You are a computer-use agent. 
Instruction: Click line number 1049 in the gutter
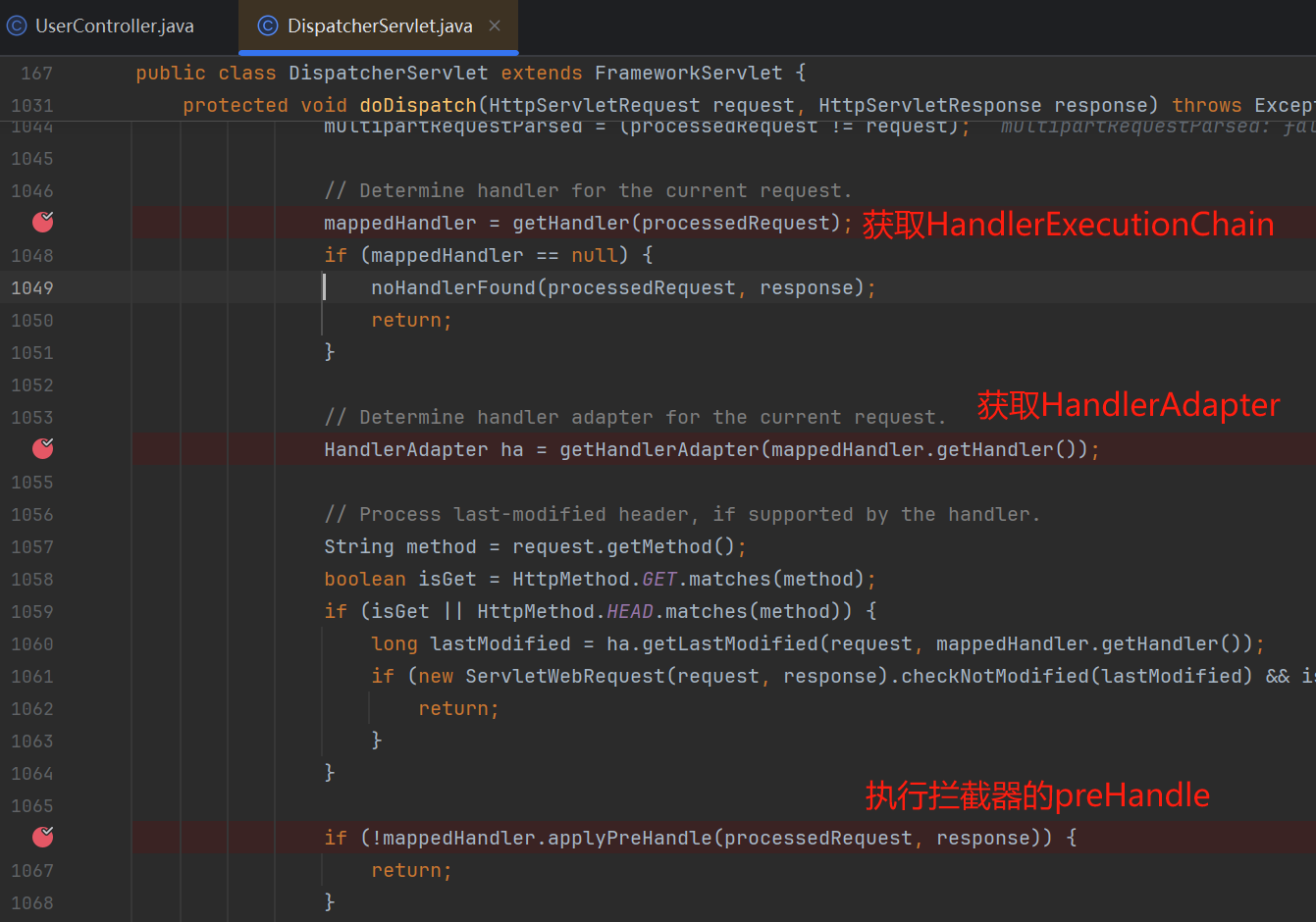pos(32,288)
